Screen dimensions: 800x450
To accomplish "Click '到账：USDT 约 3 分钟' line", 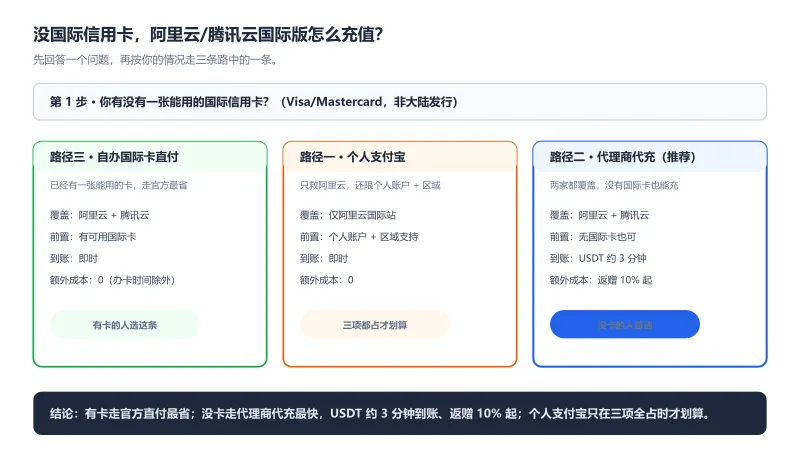I will click(x=598, y=258).
